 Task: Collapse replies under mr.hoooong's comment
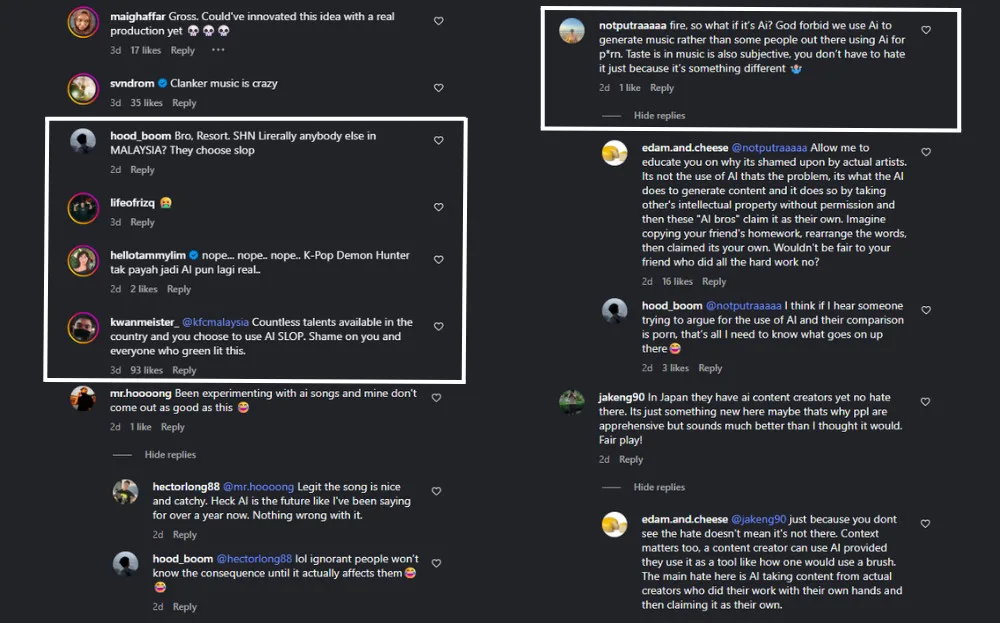(x=170, y=455)
